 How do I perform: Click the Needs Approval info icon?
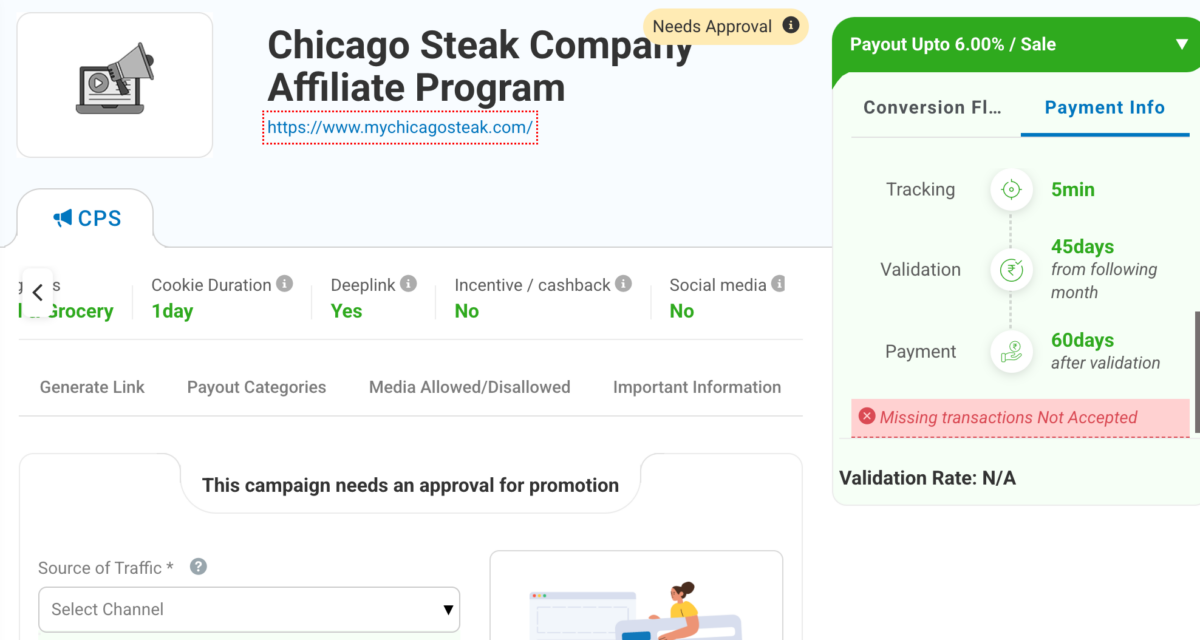pos(791,26)
